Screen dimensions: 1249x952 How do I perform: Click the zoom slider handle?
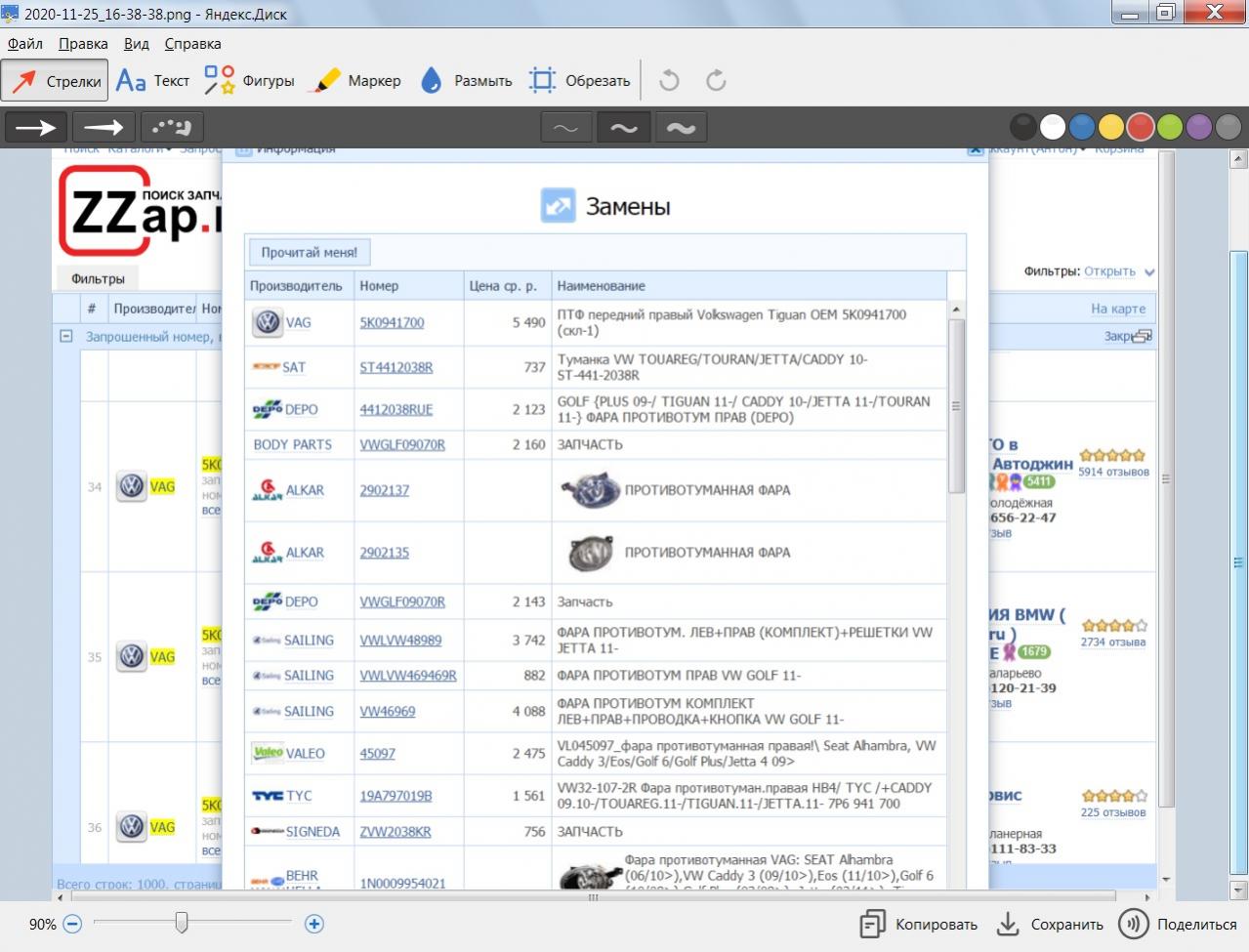(181, 922)
